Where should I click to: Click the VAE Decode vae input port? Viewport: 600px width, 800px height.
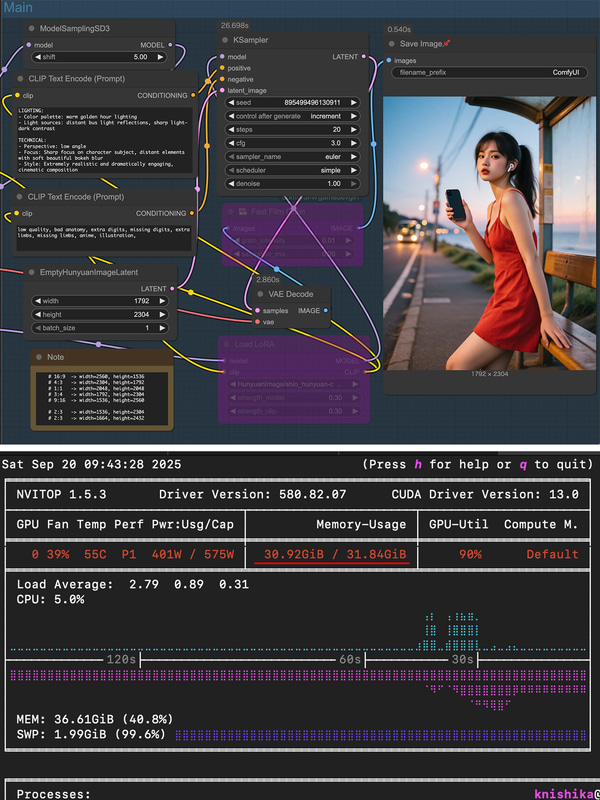point(258,322)
